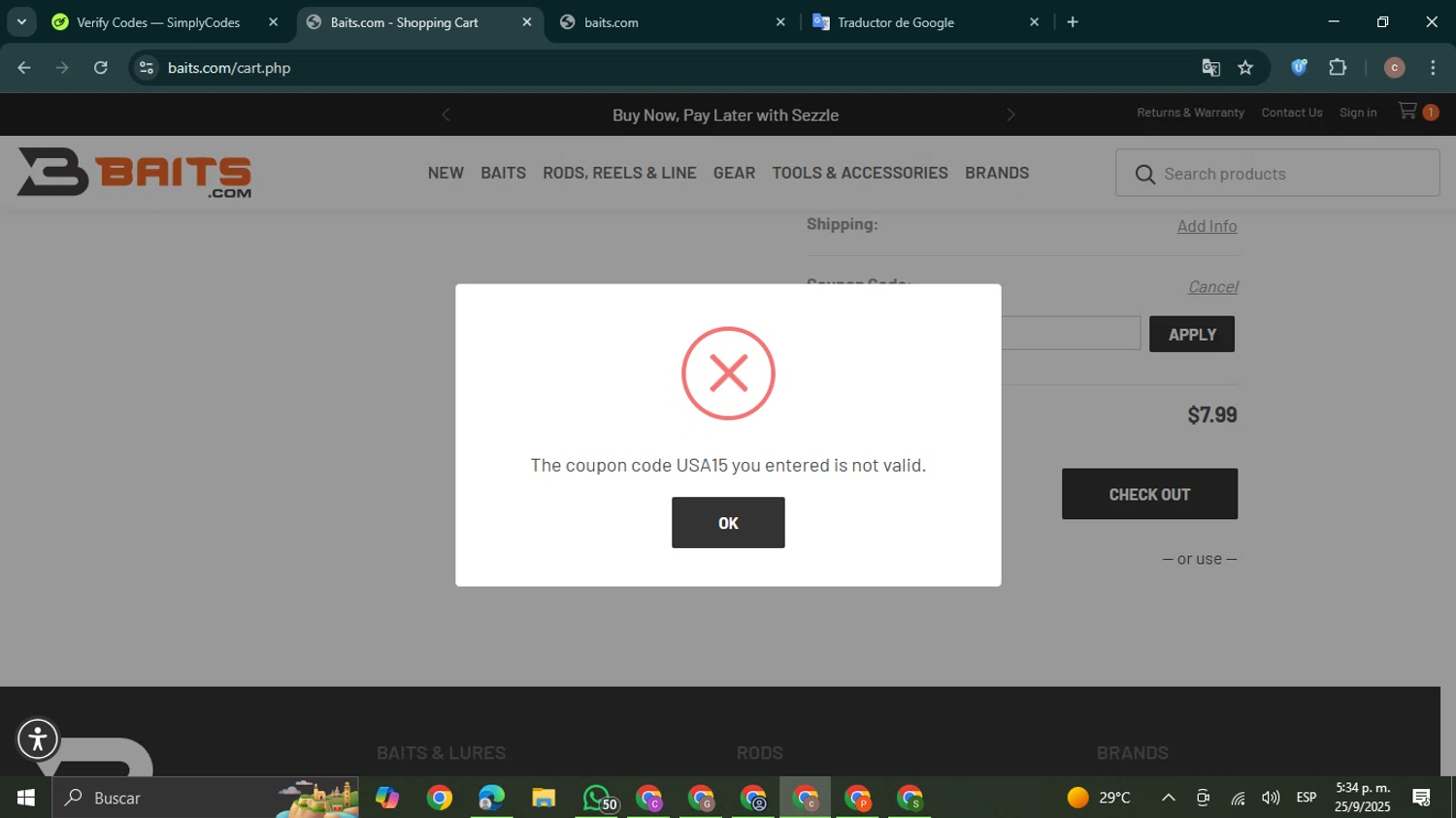Screen dimensions: 1456x818
Task: Open the Windows Start menu
Action: (26, 798)
